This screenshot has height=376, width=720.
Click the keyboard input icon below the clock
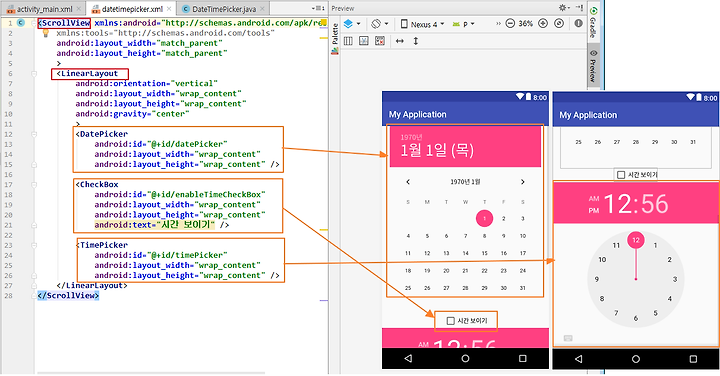568,338
